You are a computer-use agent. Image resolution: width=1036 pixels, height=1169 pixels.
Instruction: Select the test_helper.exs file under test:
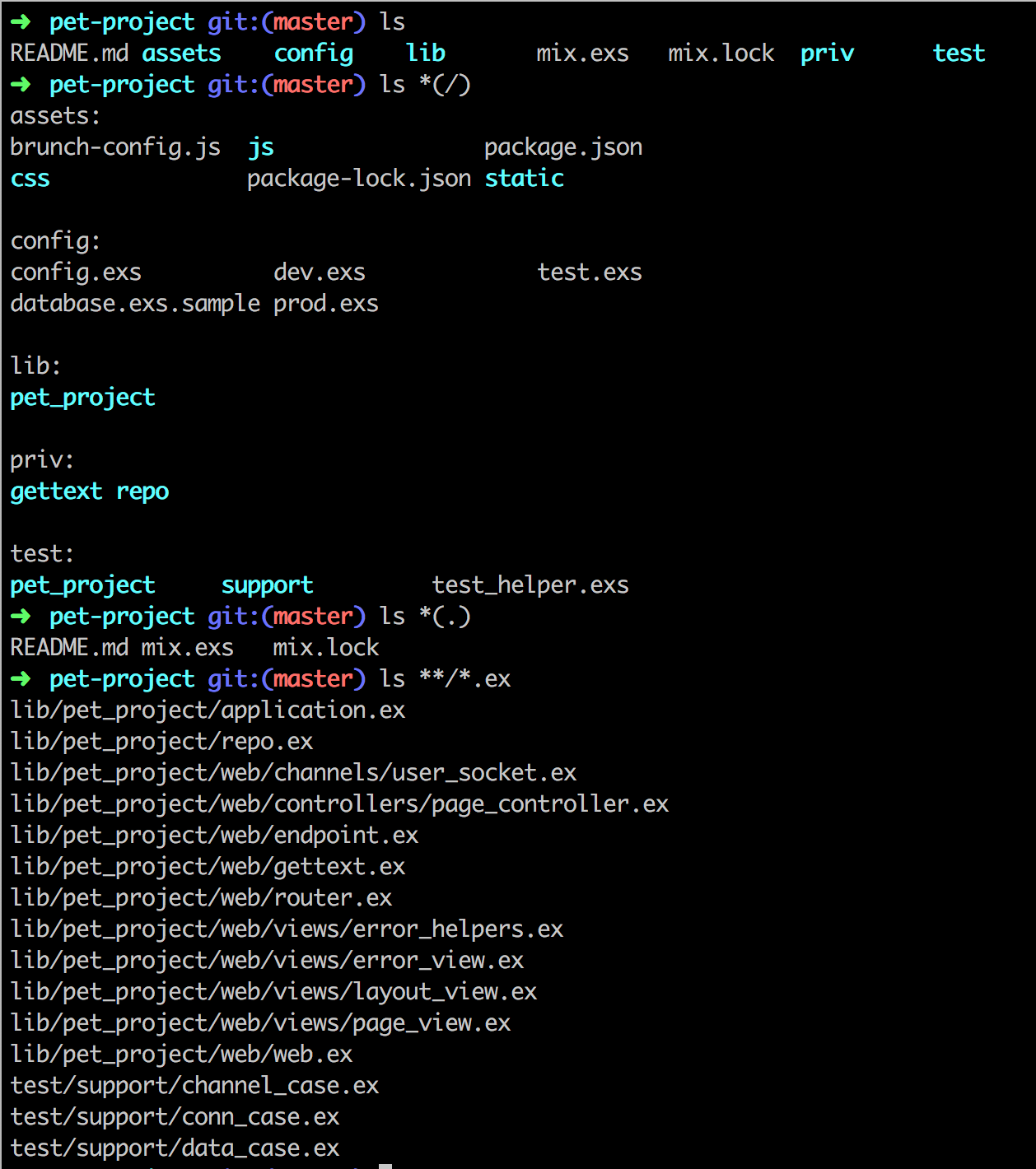[530, 584]
